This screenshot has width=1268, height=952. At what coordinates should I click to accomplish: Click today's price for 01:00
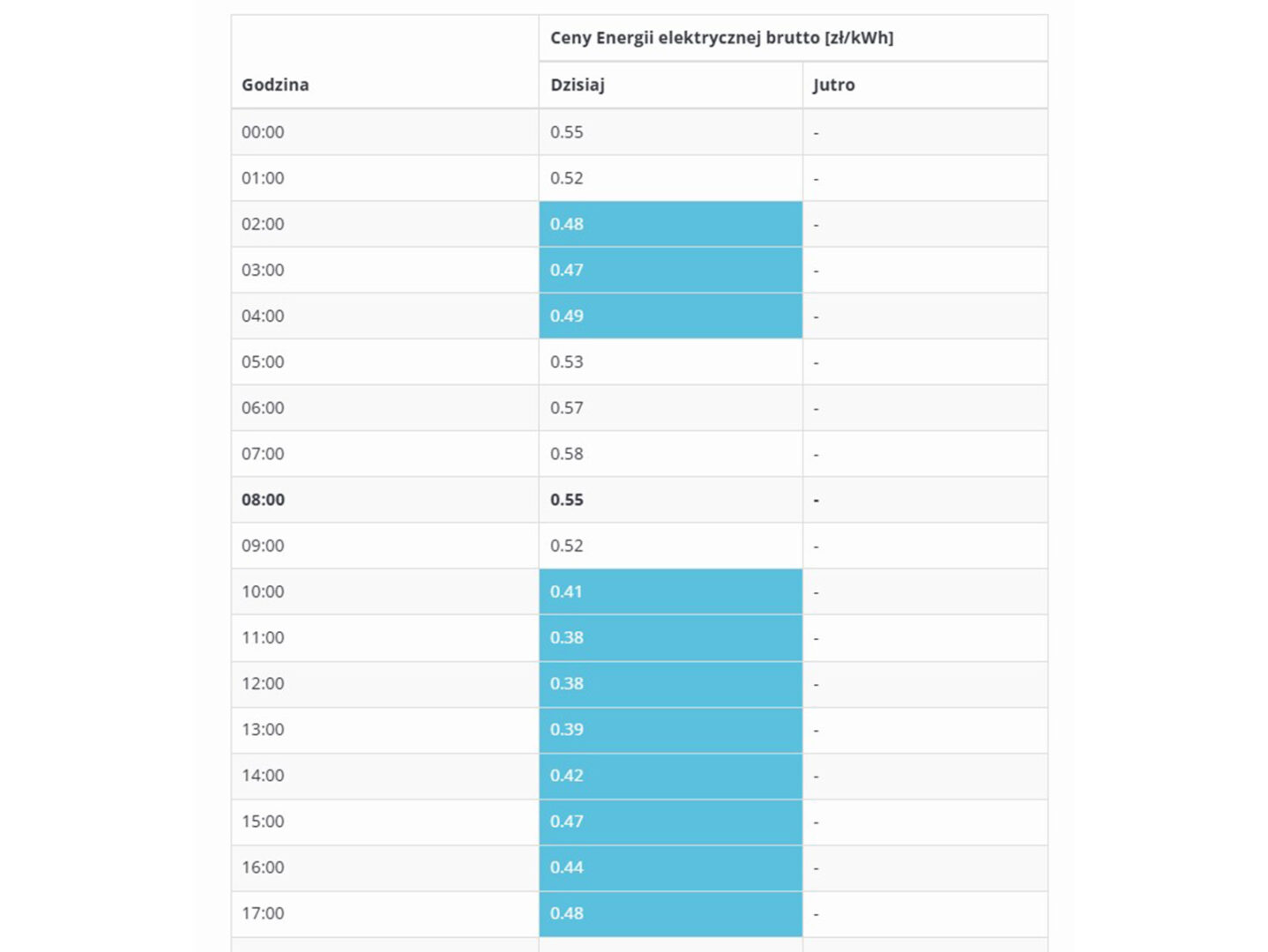coord(567,178)
